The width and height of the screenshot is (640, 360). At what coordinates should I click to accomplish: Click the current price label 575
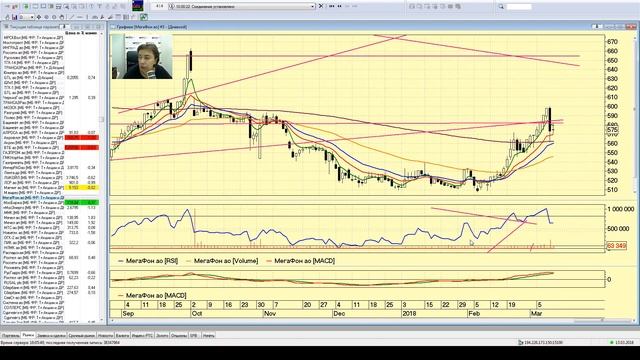pos(612,130)
